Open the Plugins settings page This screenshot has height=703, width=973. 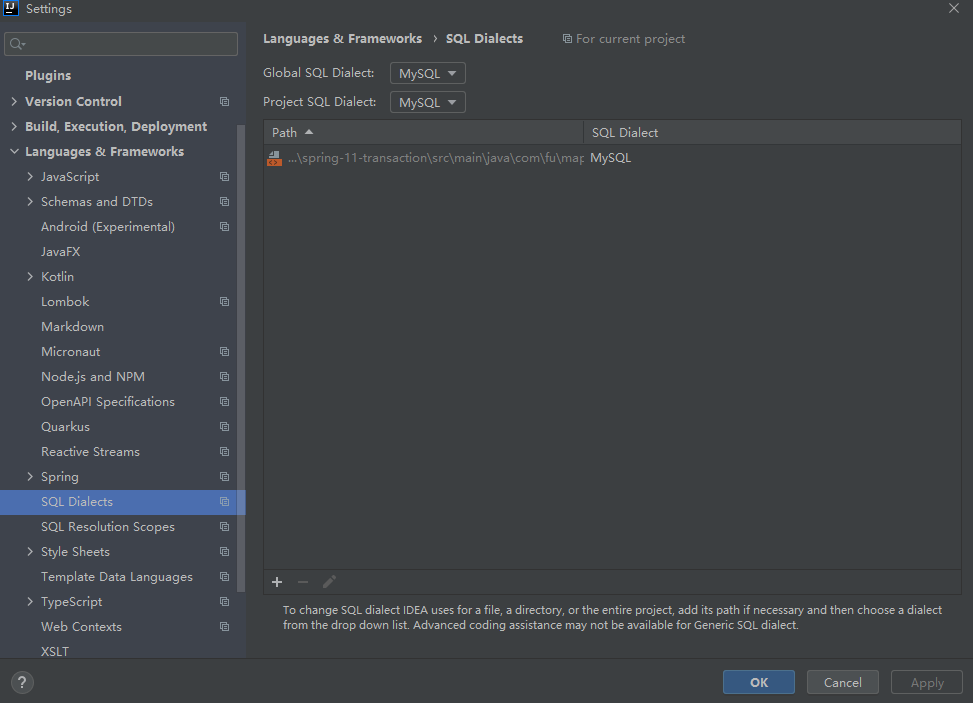point(48,76)
